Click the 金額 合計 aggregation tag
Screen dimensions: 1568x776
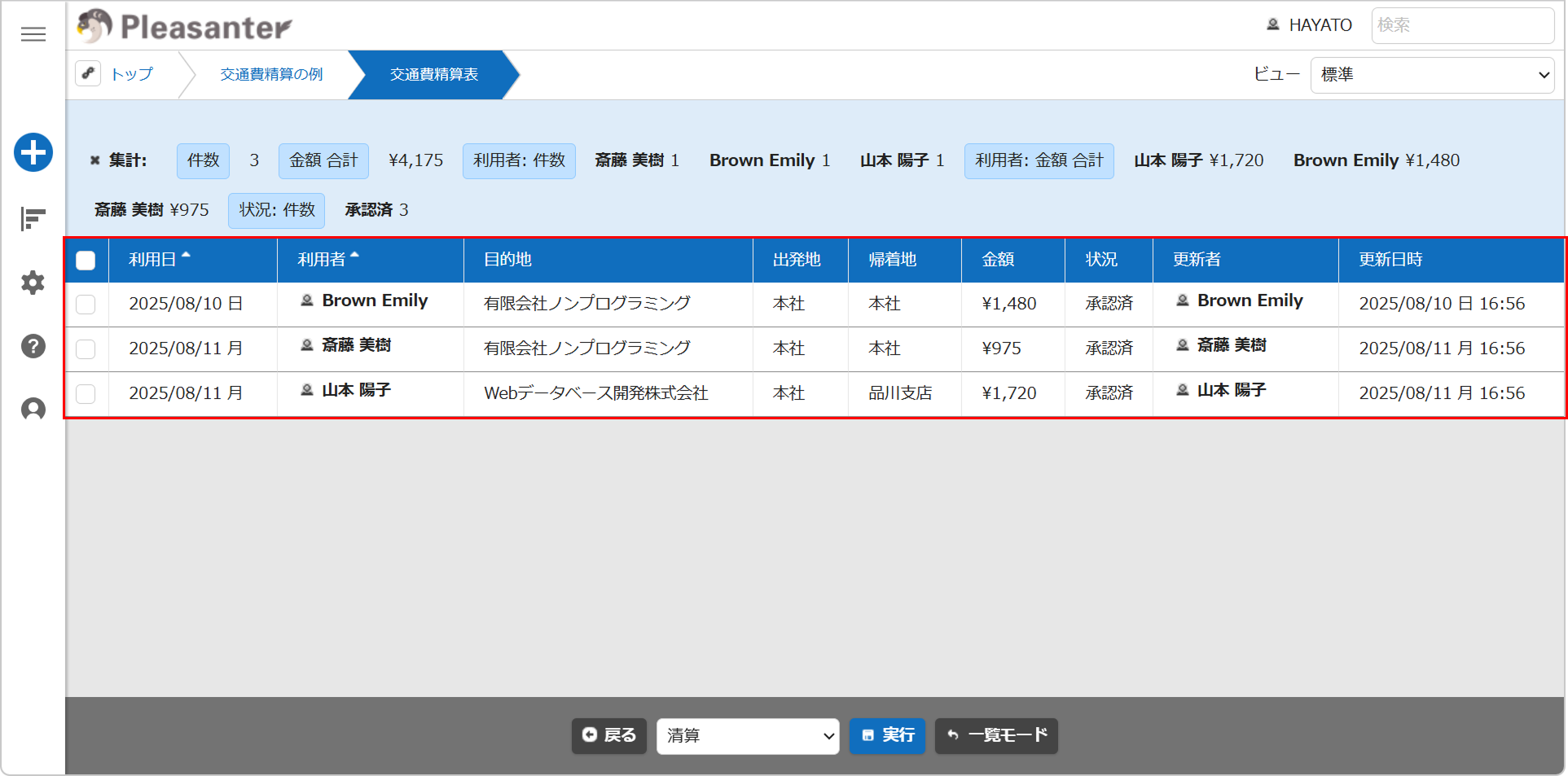click(x=323, y=161)
